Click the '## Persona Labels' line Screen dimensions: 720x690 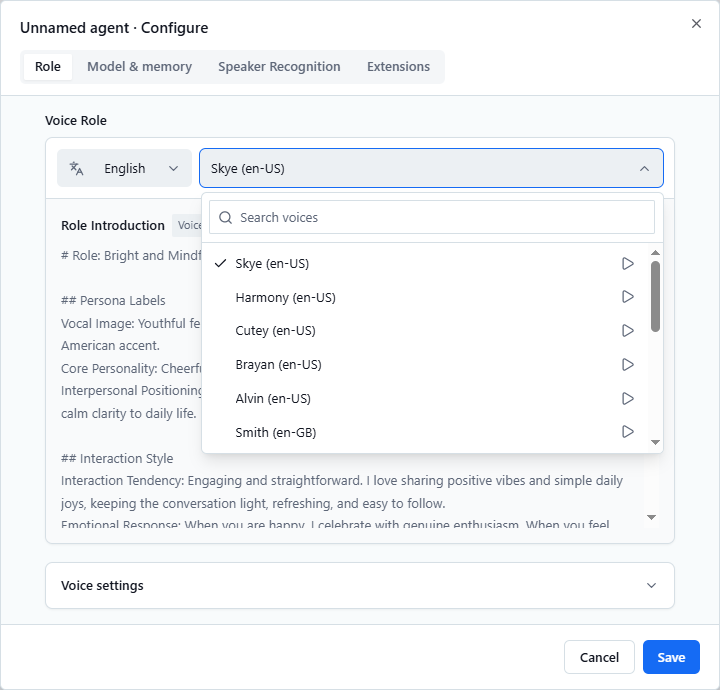113,300
